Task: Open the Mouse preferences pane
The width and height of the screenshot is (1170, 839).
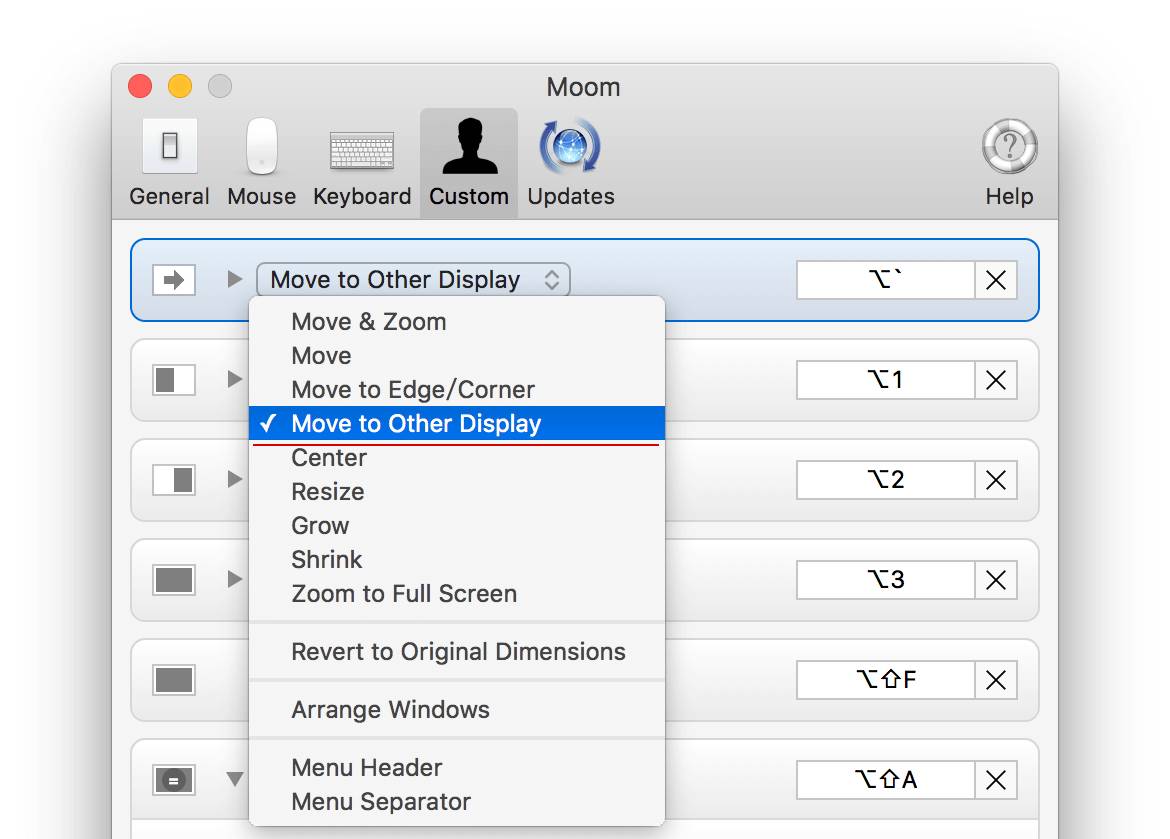Action: pyautogui.click(x=261, y=161)
